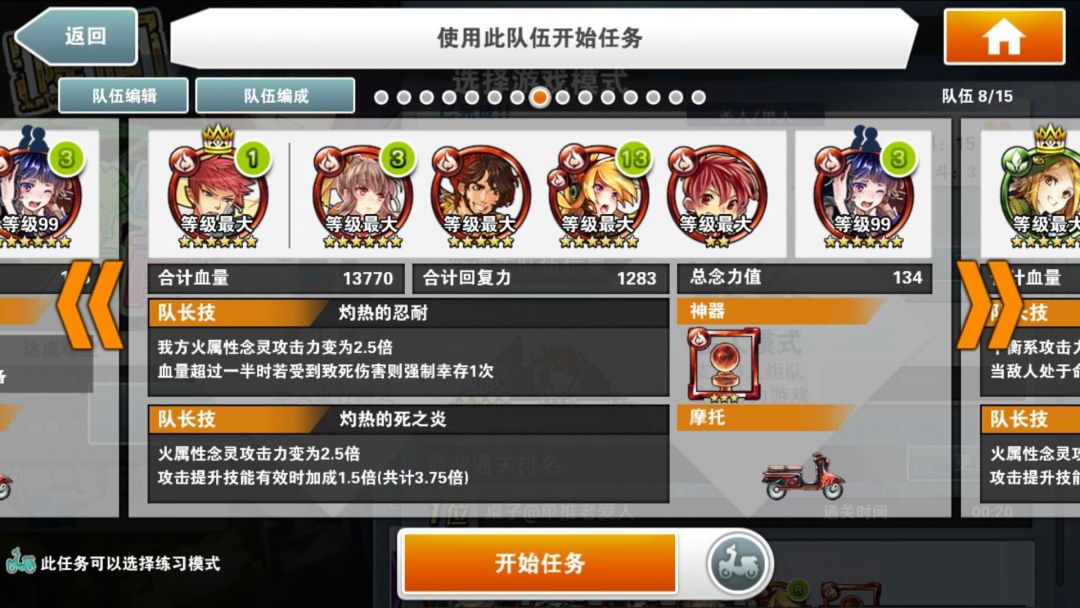Select the currently highlighted eighth team dot

point(539,98)
